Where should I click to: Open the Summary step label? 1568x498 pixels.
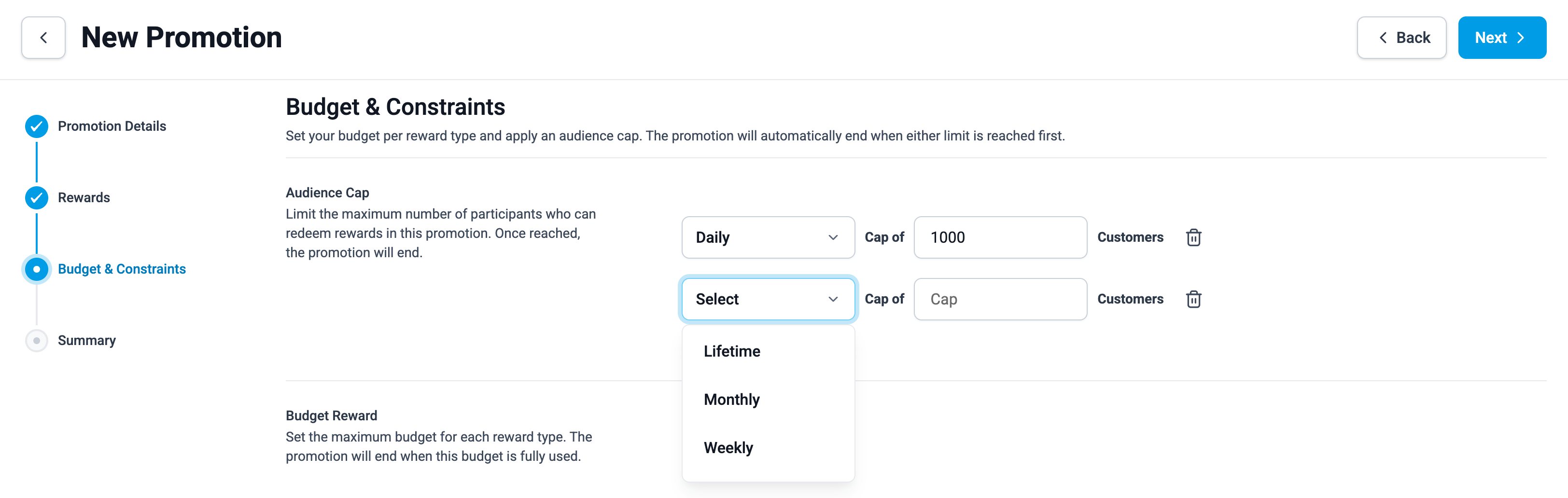[86, 340]
